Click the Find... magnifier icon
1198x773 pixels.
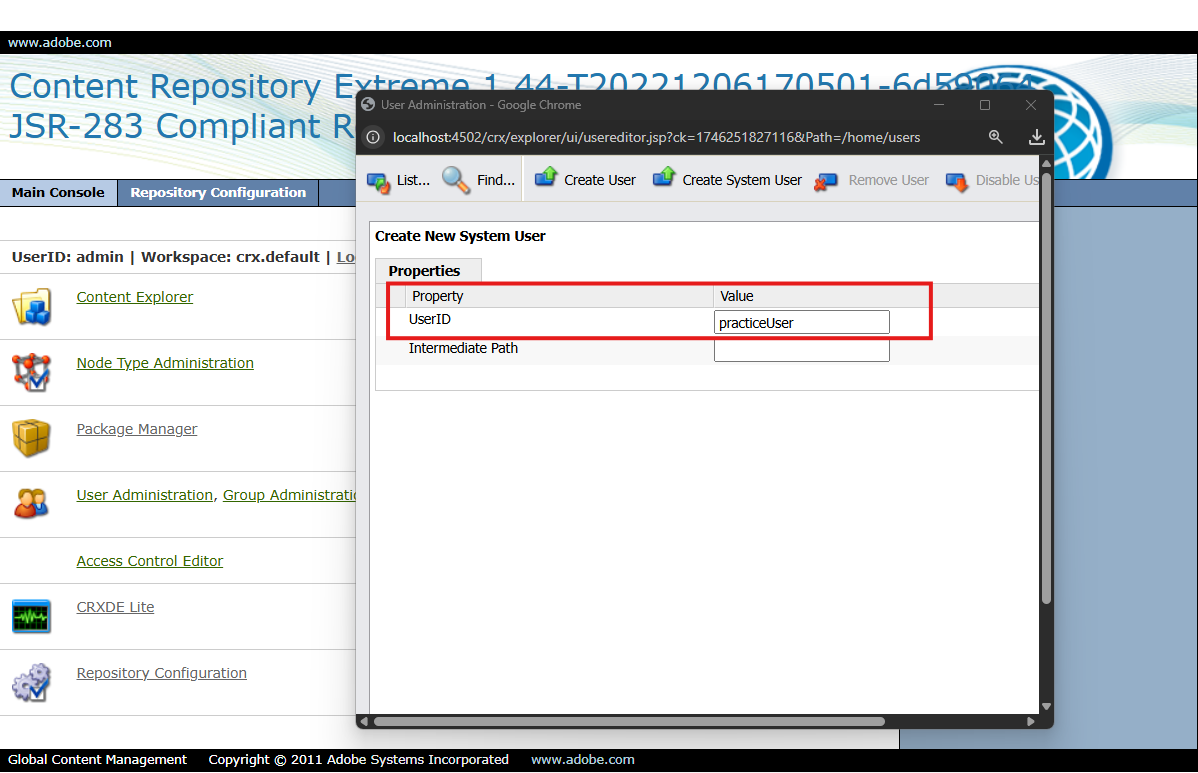tap(456, 180)
